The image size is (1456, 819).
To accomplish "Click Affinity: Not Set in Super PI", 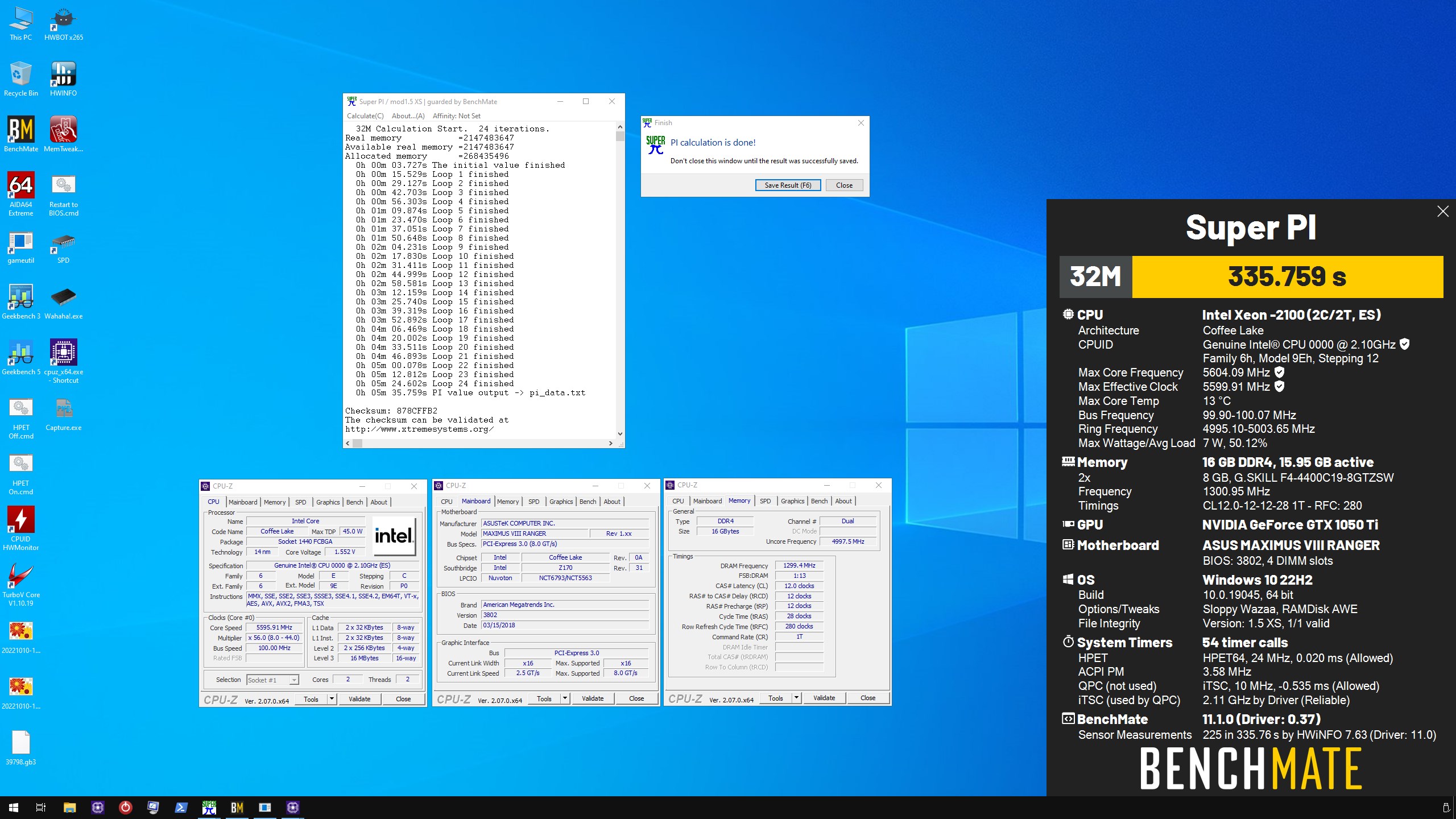I will click(456, 116).
